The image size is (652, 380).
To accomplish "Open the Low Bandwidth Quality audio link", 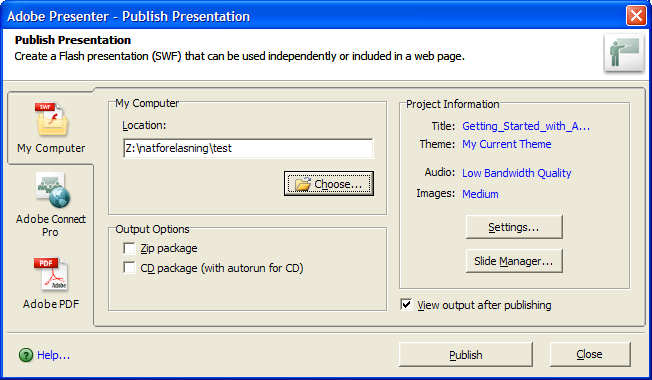I will (x=516, y=173).
